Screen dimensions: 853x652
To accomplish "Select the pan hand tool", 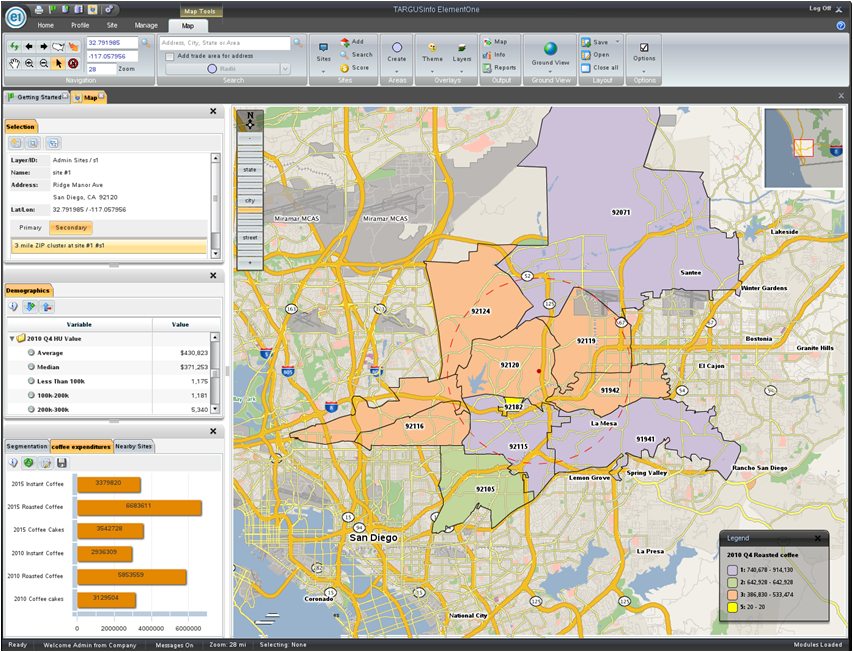I will click(x=14, y=63).
